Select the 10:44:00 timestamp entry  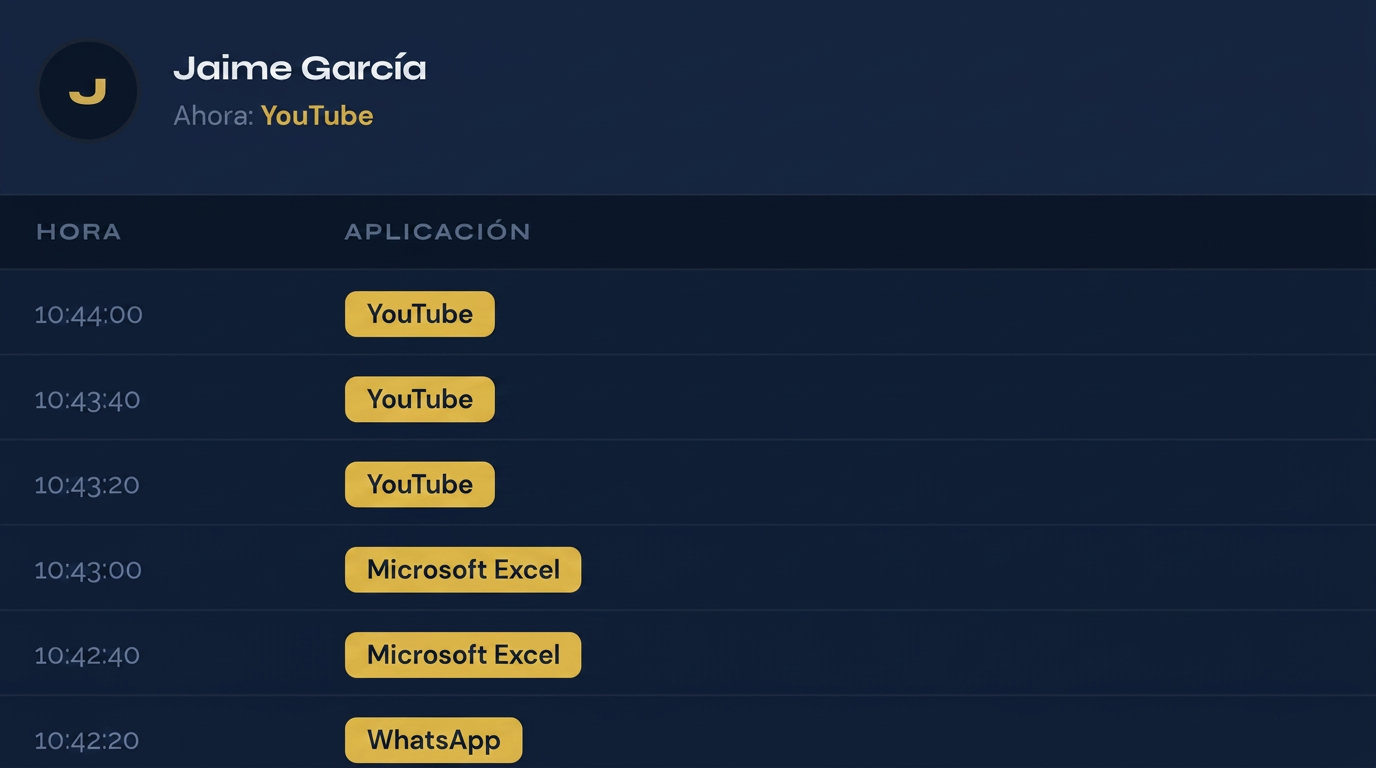click(x=88, y=314)
